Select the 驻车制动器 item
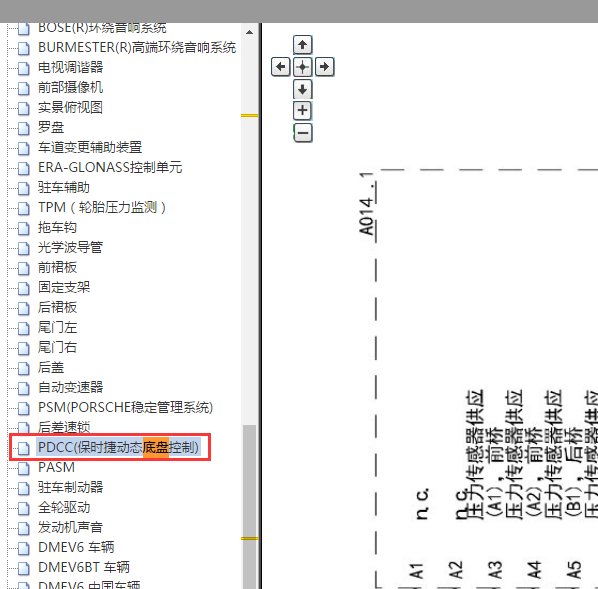Image resolution: width=598 pixels, height=589 pixels. click(x=71, y=487)
